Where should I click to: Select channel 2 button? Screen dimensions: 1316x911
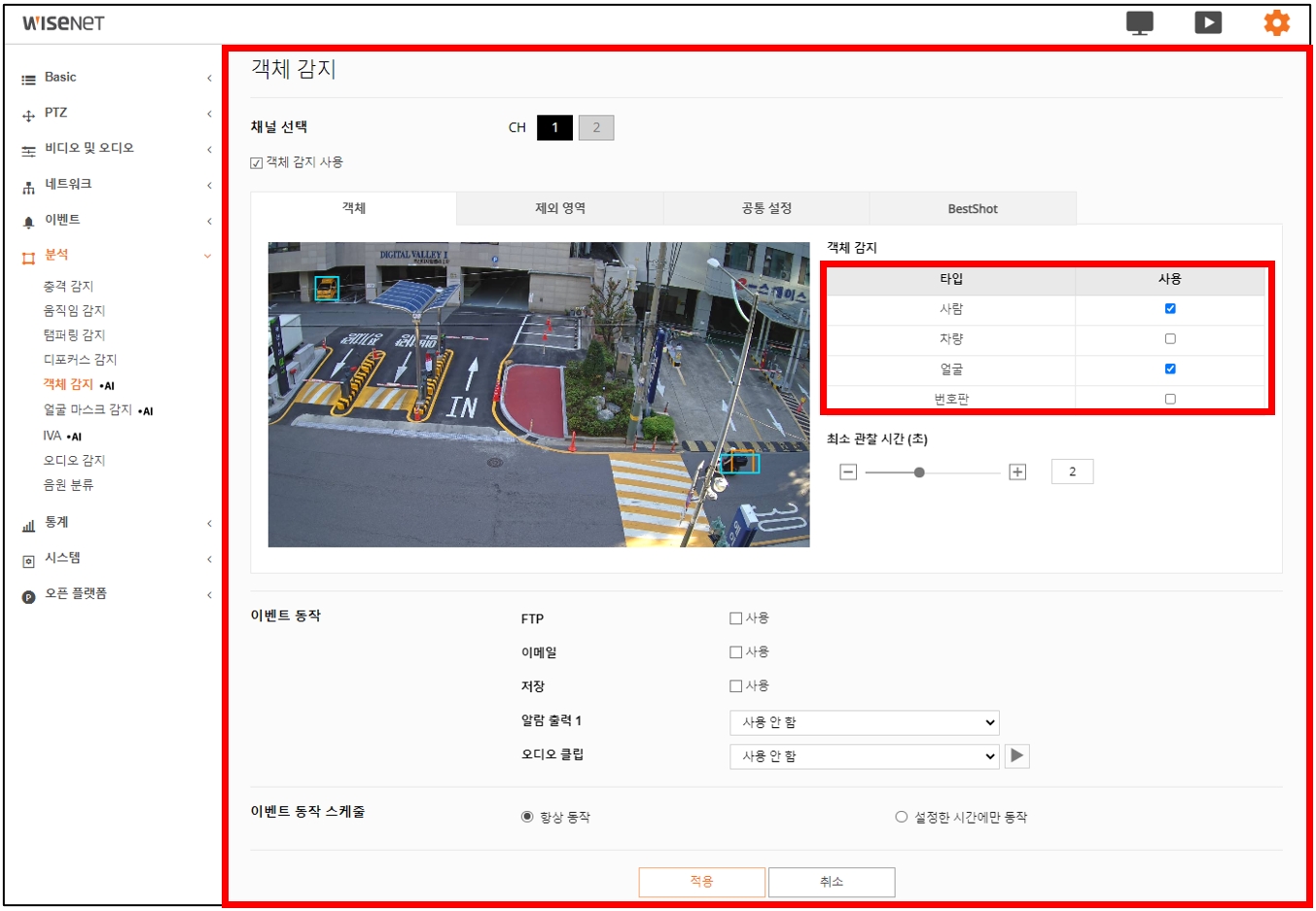tap(596, 127)
